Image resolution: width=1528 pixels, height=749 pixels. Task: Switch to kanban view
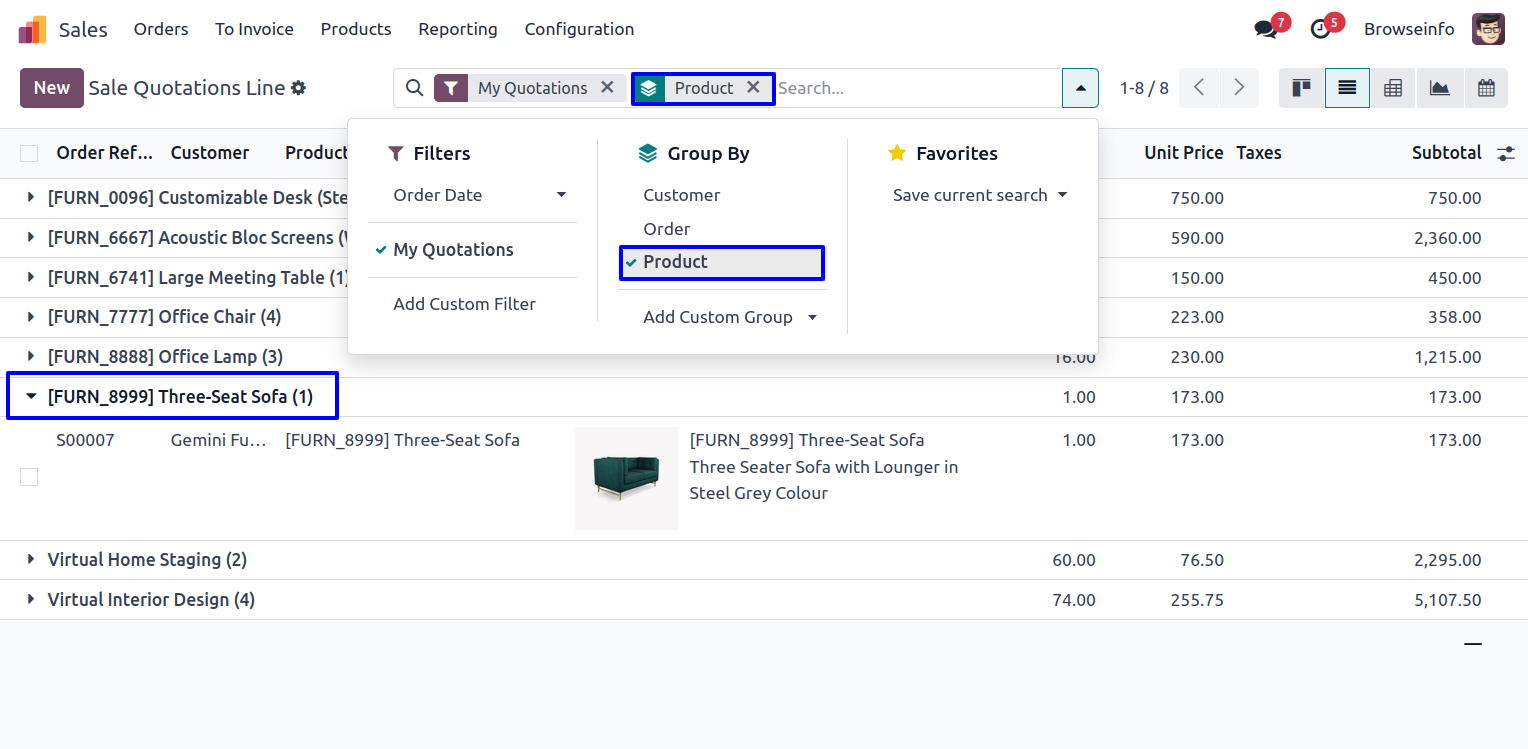pos(1301,88)
